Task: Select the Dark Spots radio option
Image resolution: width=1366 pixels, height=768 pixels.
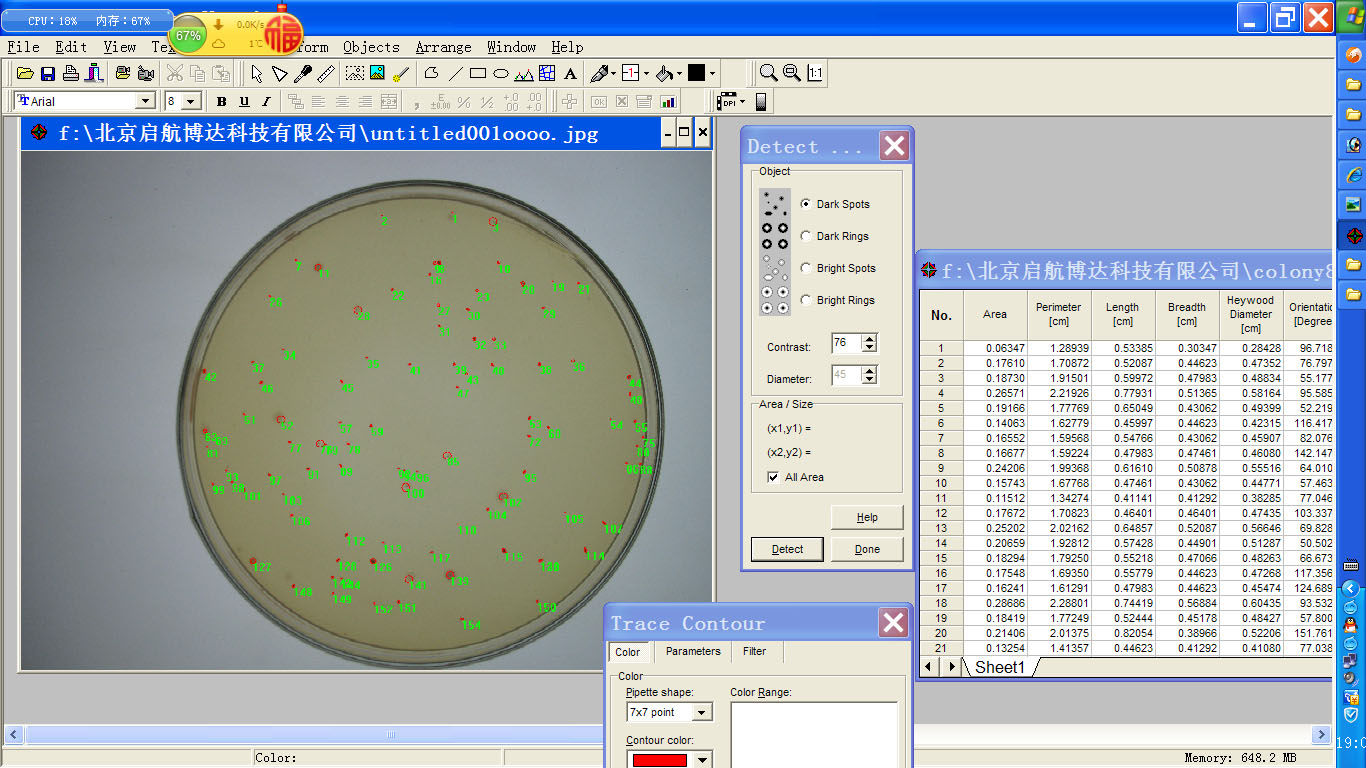Action: click(x=806, y=204)
